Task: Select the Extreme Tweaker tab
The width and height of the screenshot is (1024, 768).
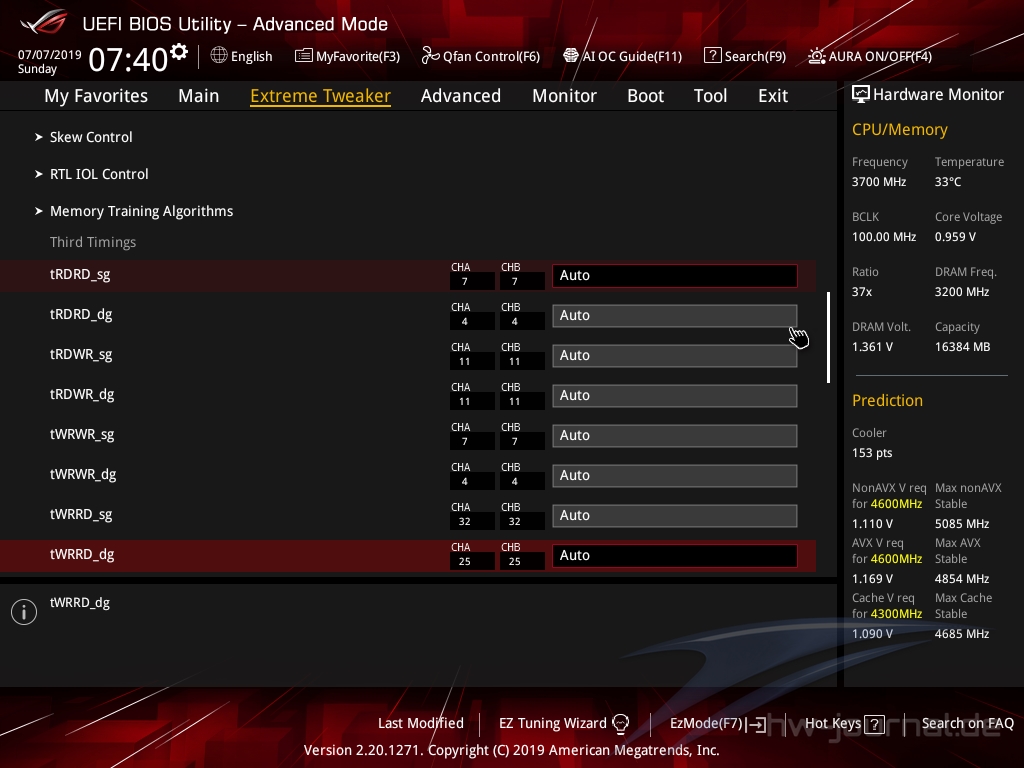Action: point(321,96)
